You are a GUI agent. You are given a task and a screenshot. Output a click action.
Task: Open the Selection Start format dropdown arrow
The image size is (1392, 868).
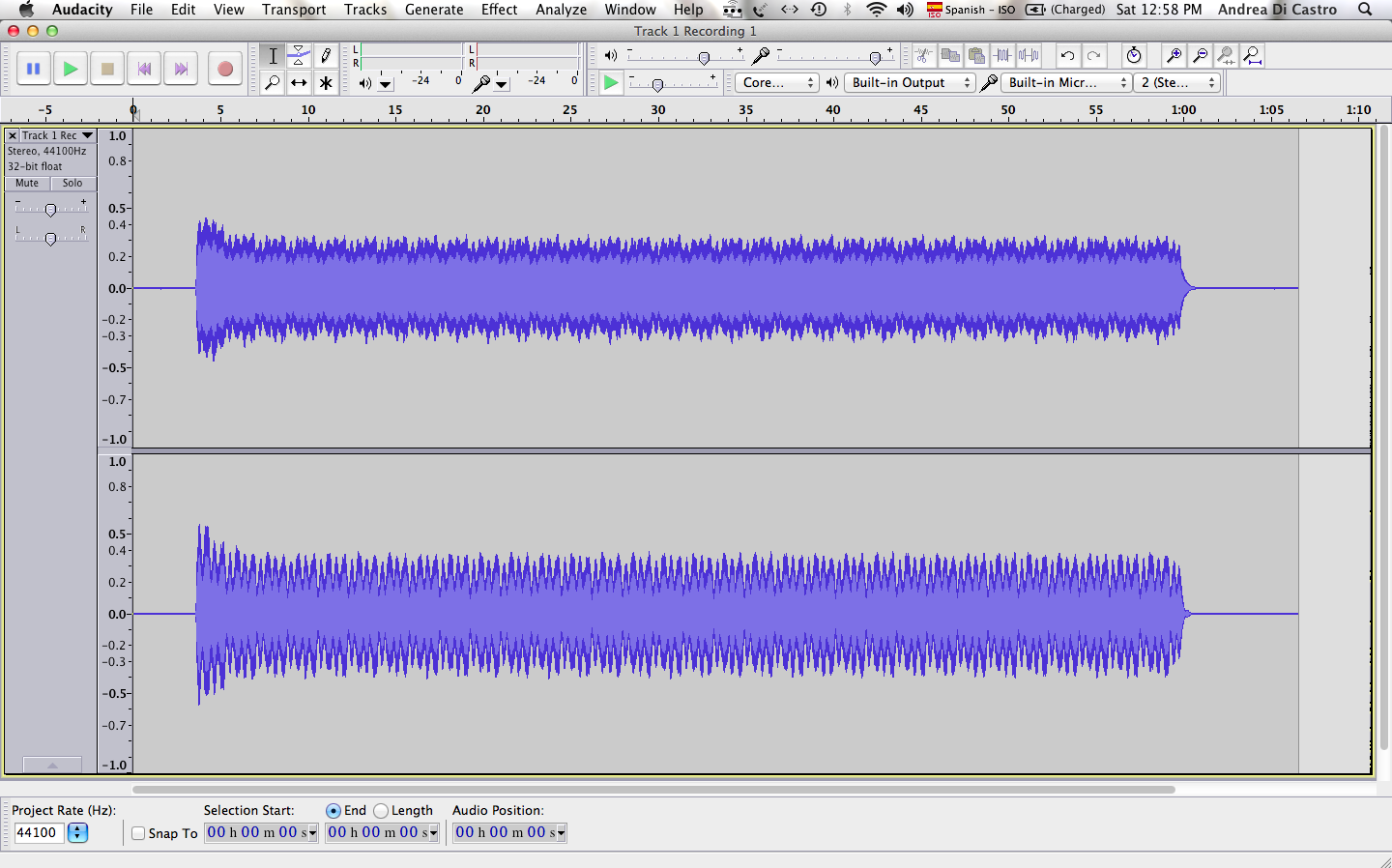tap(311, 833)
